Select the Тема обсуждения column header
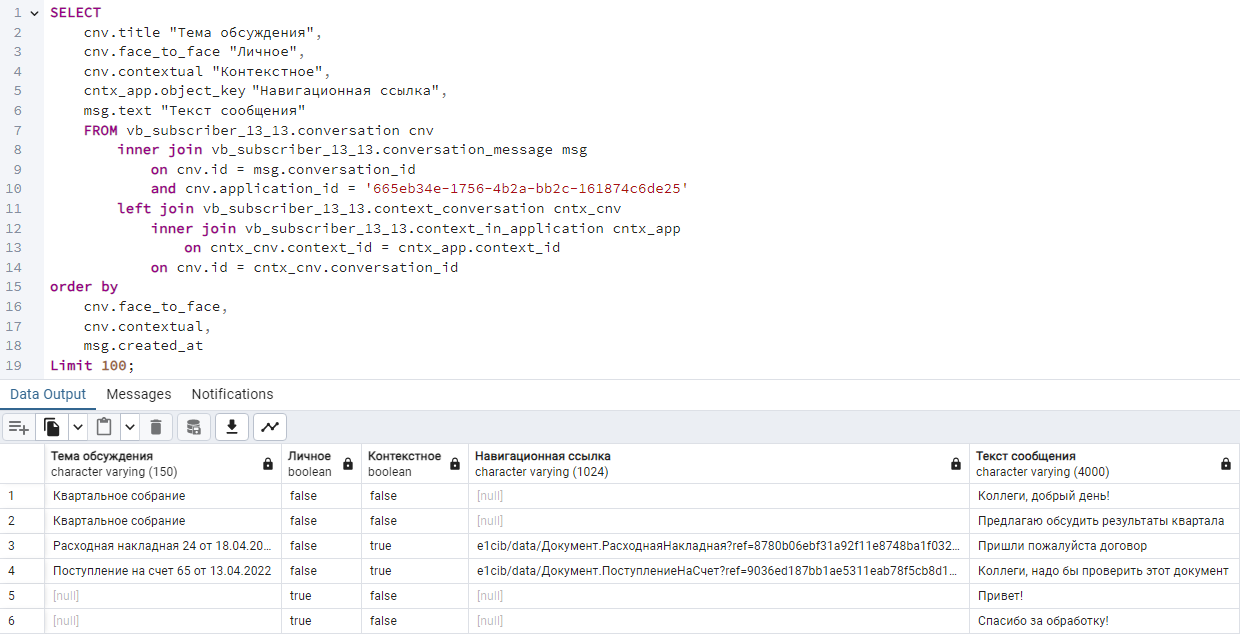The height and width of the screenshot is (634, 1240). coord(163,464)
